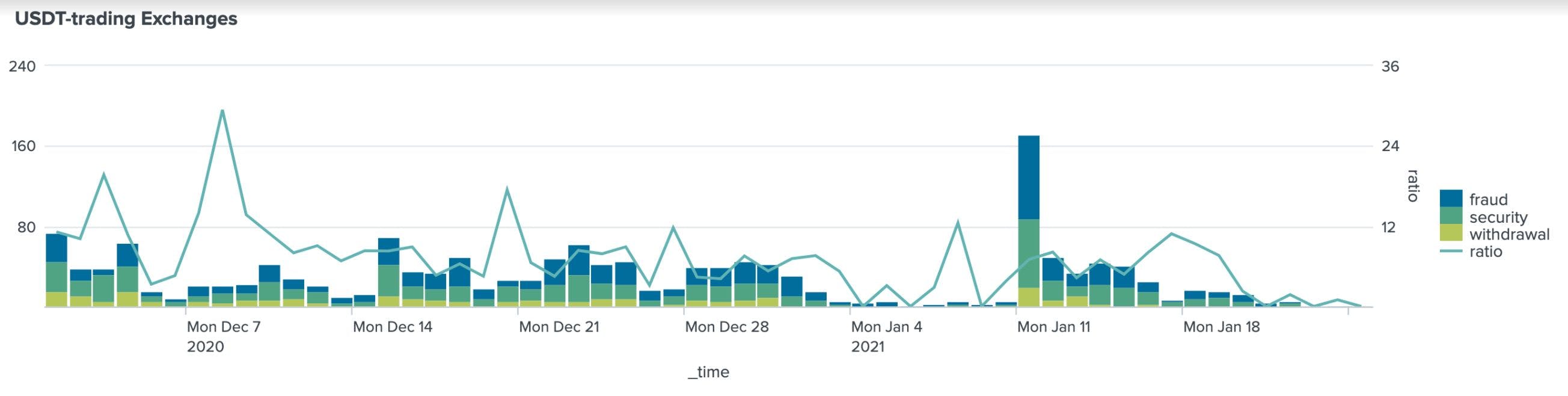Toggle the withdrawal series legend label
The height and width of the screenshot is (396, 1568).
click(1509, 235)
